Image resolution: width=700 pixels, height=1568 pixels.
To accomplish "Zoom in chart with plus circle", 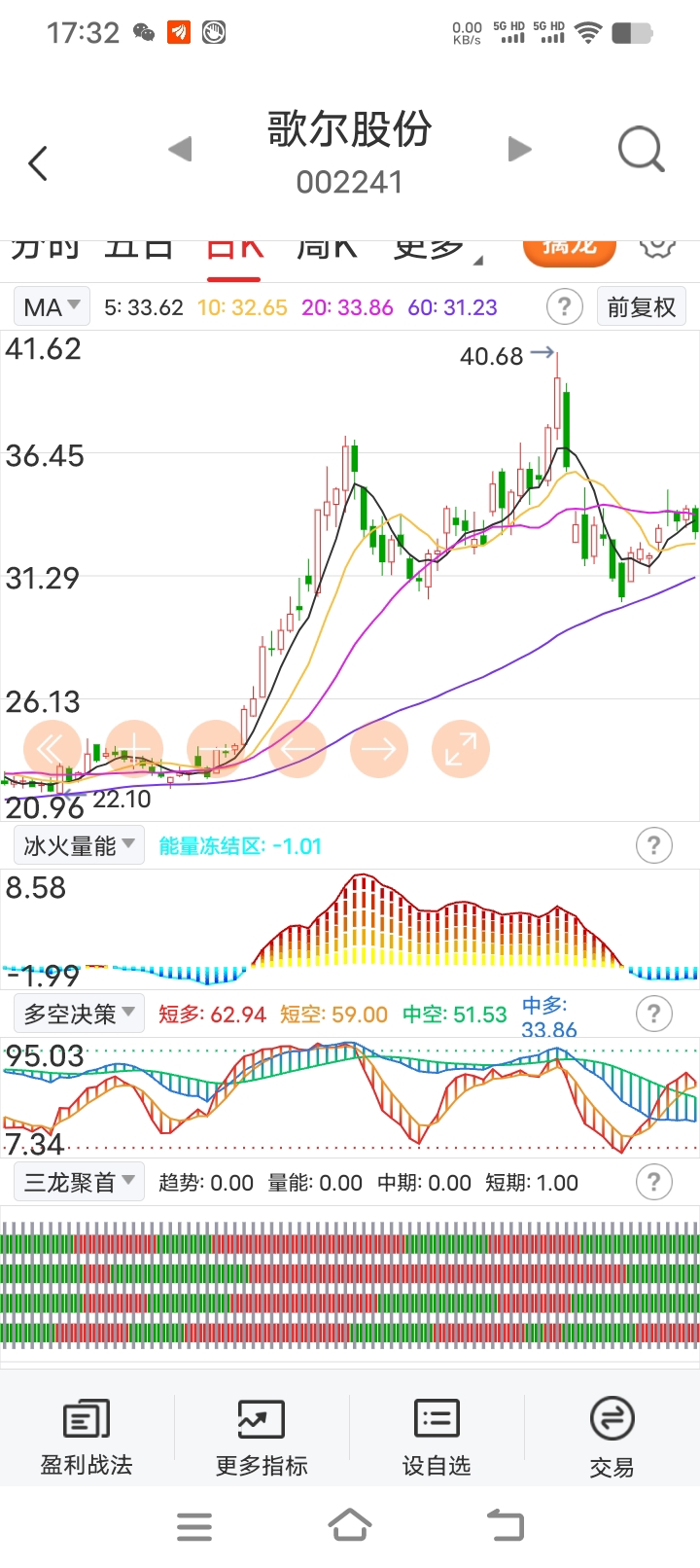I will (x=133, y=749).
